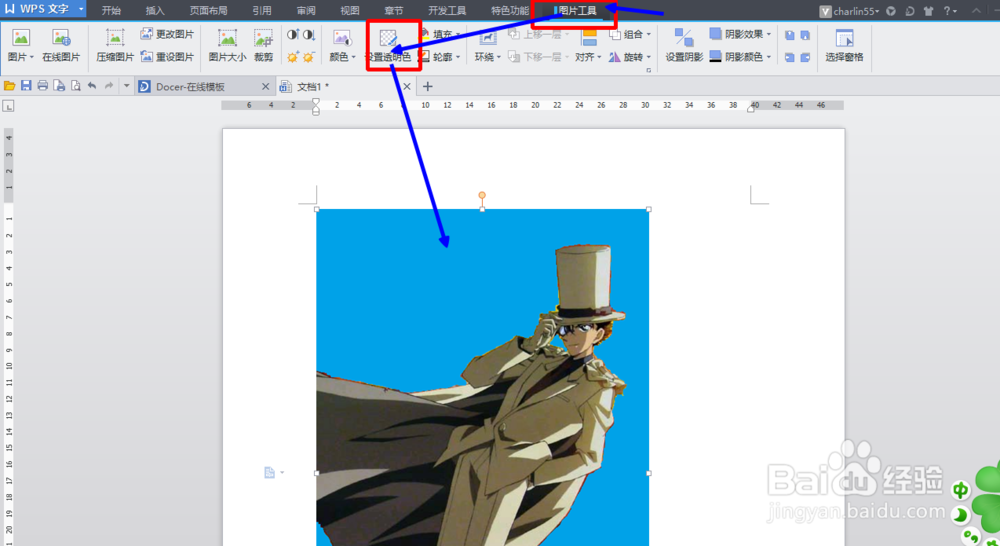This screenshot has height=546, width=1000.
Task: Switch to the 引用 (References) tab
Action: pos(261,11)
